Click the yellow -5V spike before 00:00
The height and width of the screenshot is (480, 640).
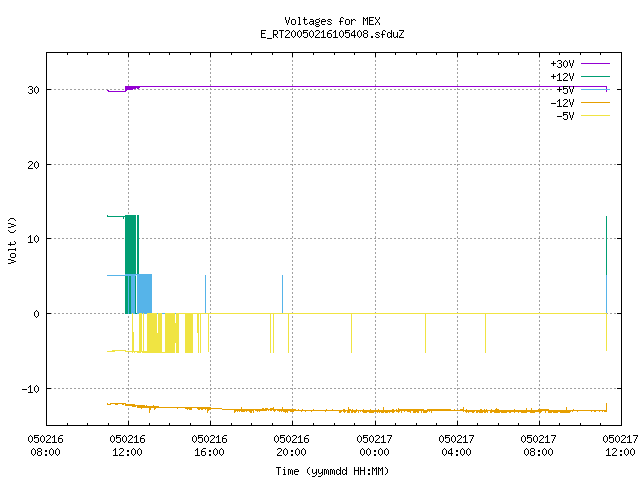(x=351, y=333)
